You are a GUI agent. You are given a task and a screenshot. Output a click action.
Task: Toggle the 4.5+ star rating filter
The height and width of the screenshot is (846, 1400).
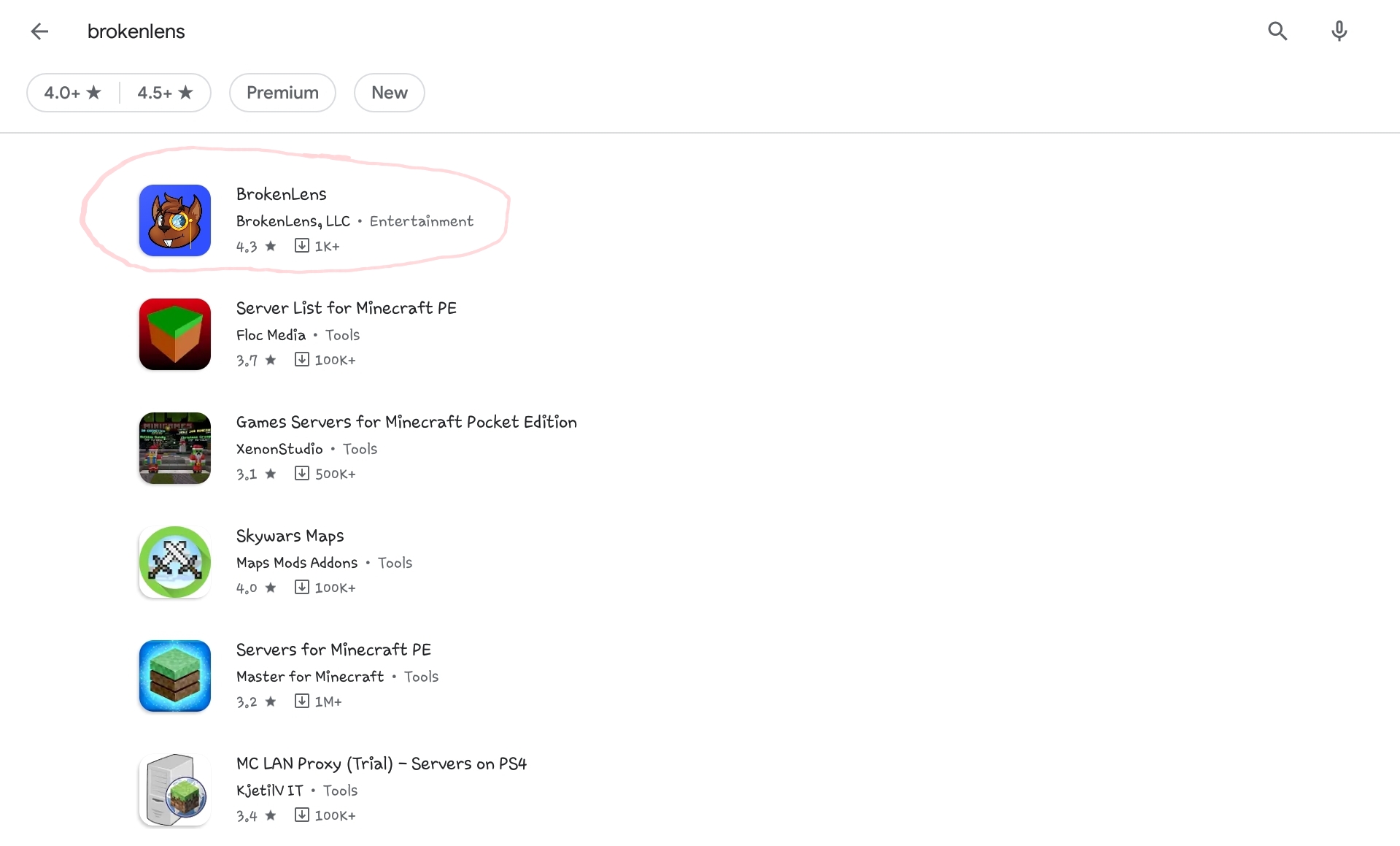[x=166, y=93]
